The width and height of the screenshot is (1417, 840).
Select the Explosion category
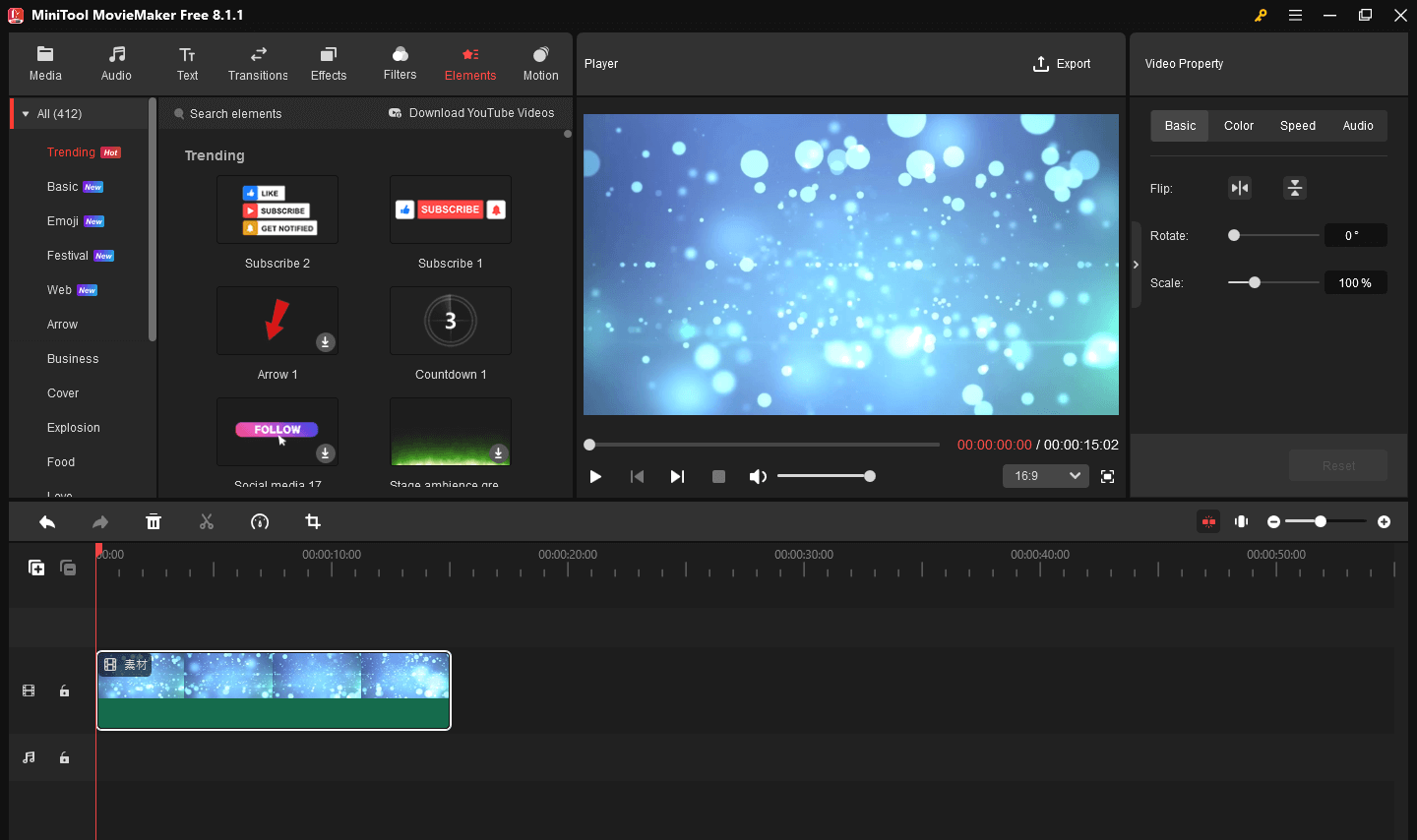pyautogui.click(x=74, y=428)
